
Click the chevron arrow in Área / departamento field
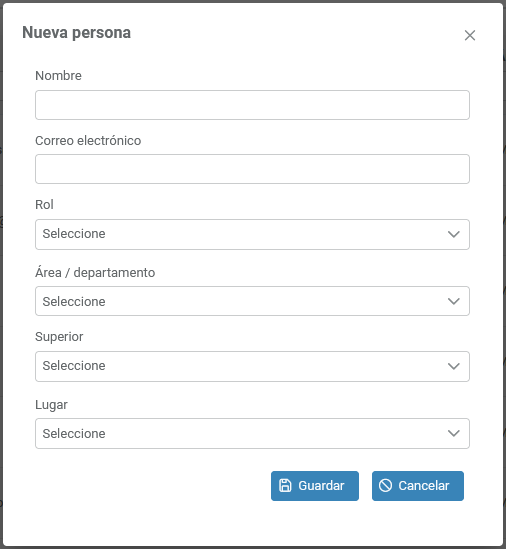coord(453,301)
